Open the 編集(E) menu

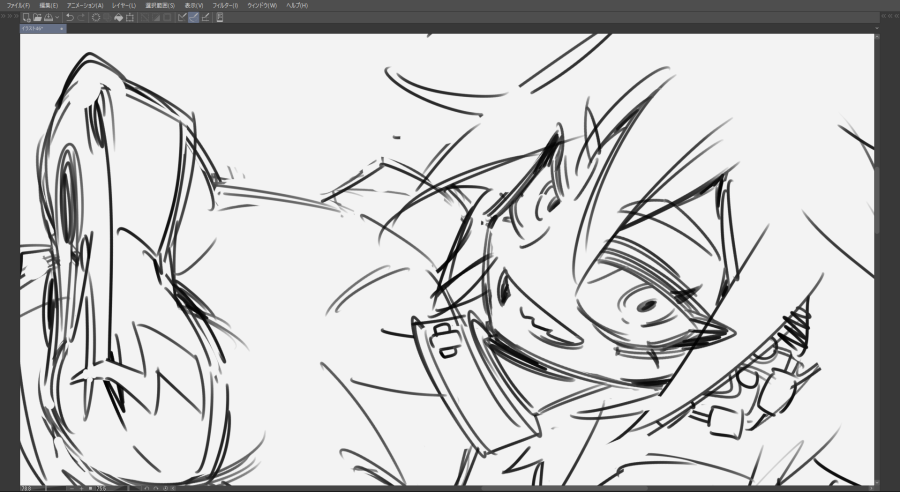(x=48, y=5)
